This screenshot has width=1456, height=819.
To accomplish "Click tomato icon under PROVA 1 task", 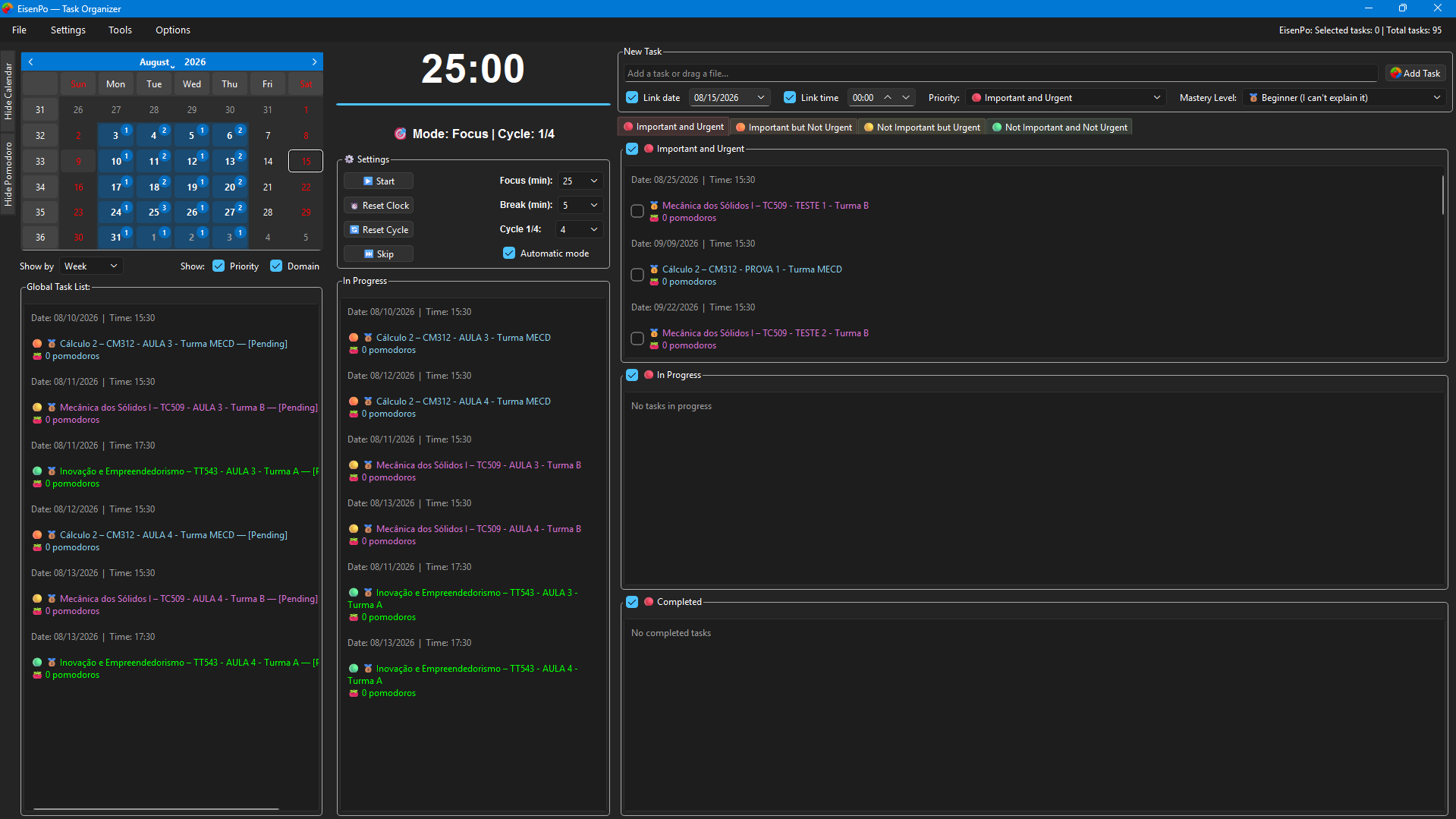I will pos(654,282).
